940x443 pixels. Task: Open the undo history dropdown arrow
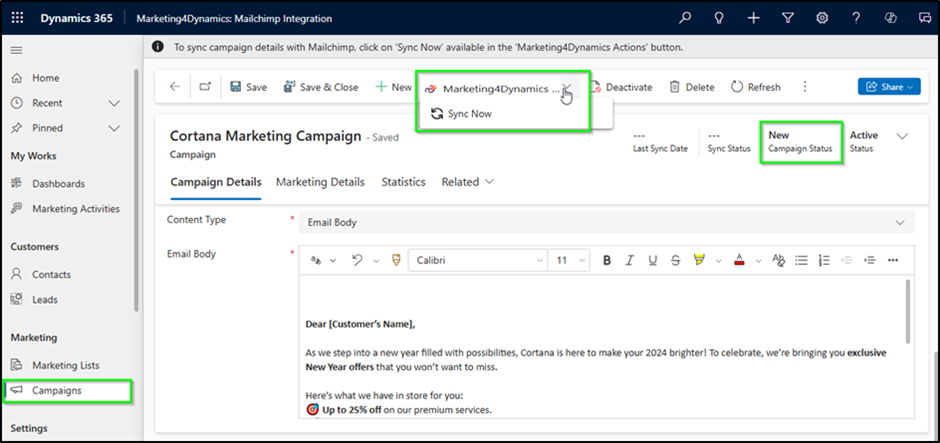pyautogui.click(x=376, y=260)
